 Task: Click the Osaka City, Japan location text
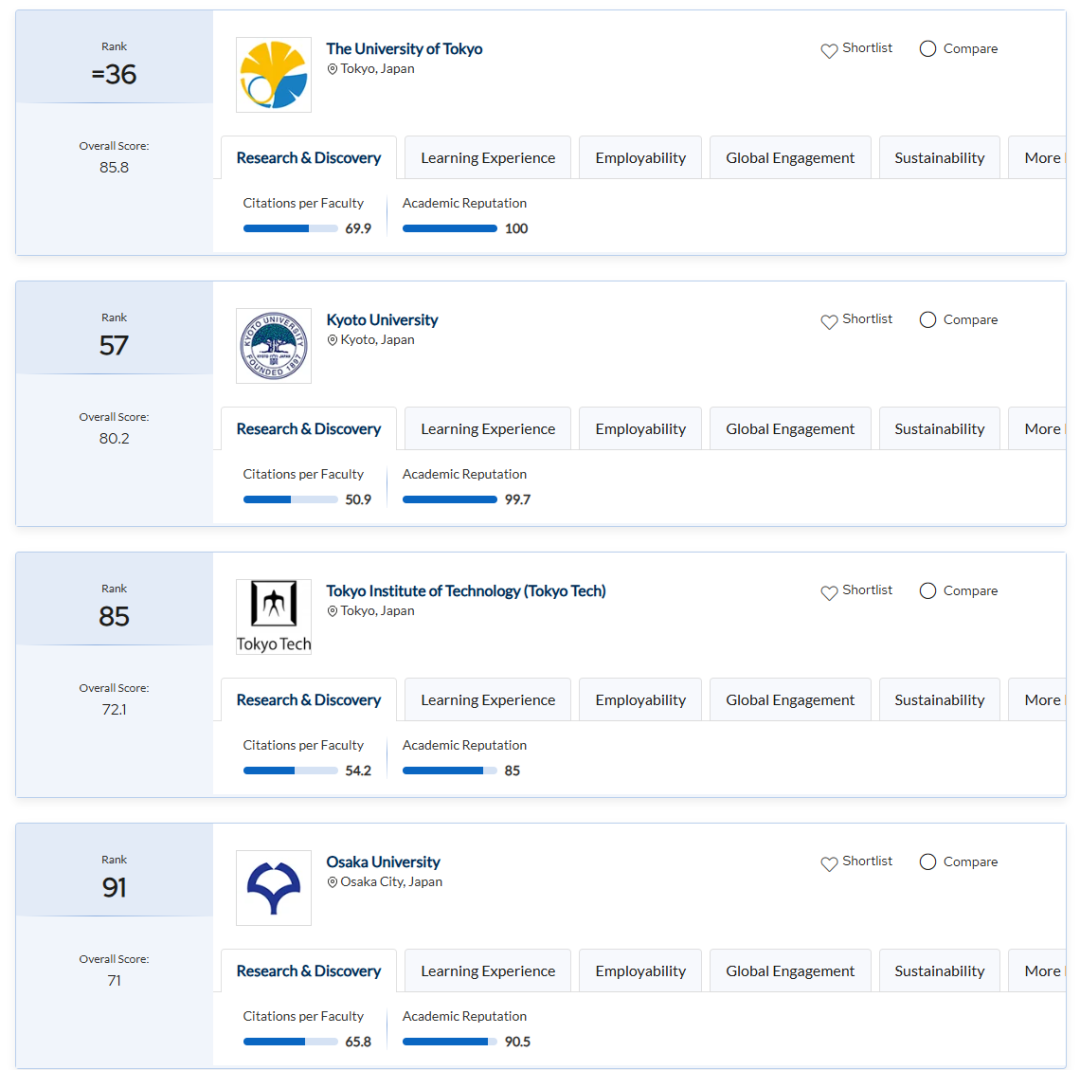391,882
